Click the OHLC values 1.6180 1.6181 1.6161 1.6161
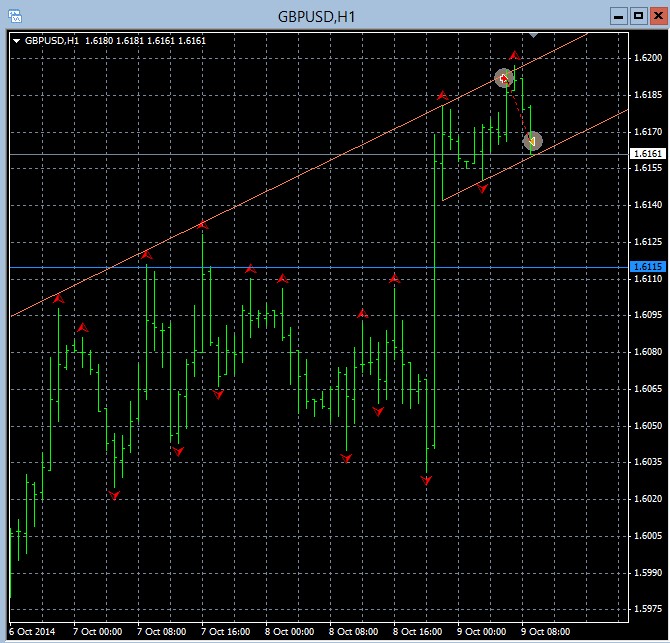Screen dimensions: 670x643 tap(145, 41)
